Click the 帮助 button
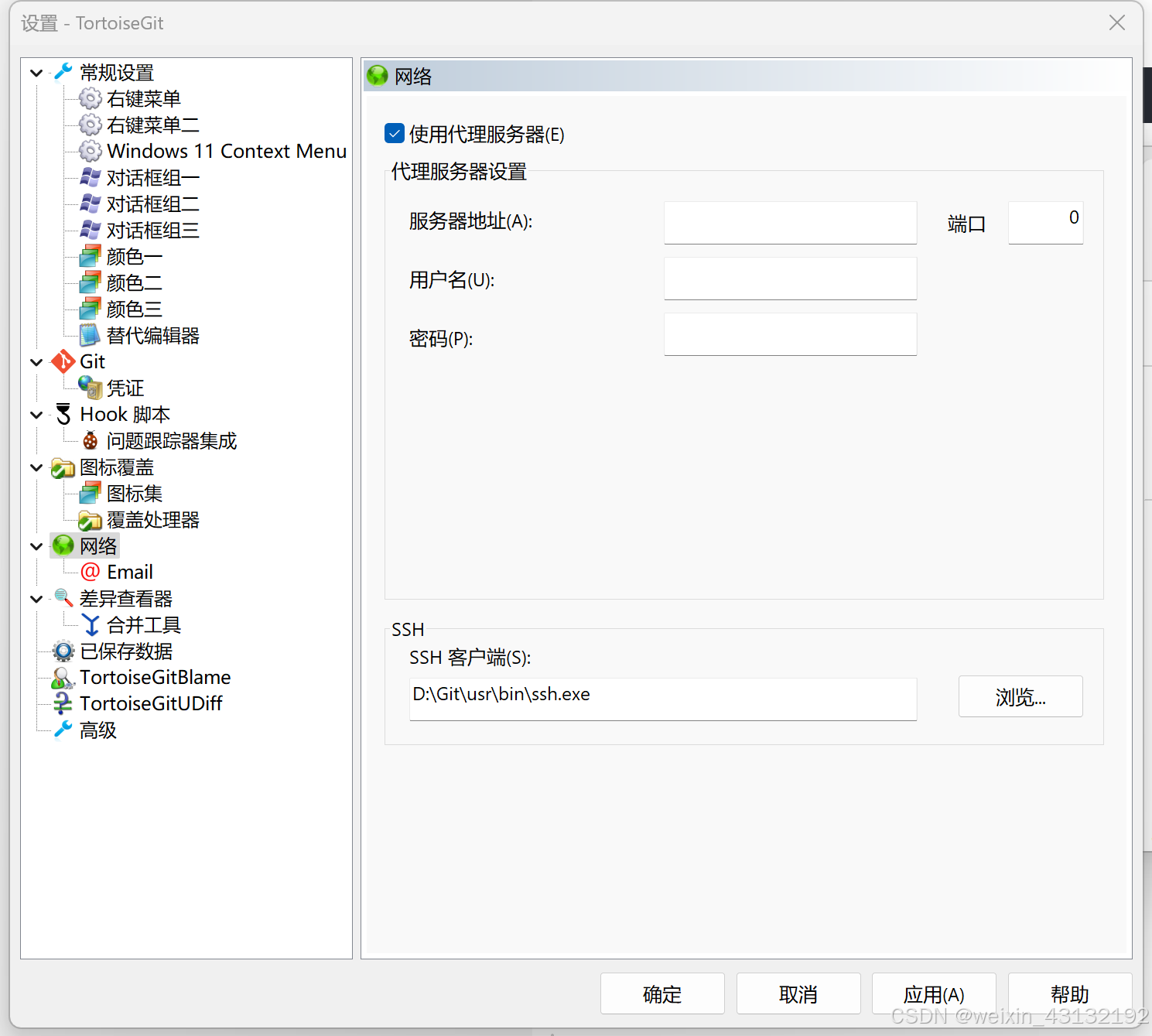1152x1036 pixels. click(x=1070, y=993)
